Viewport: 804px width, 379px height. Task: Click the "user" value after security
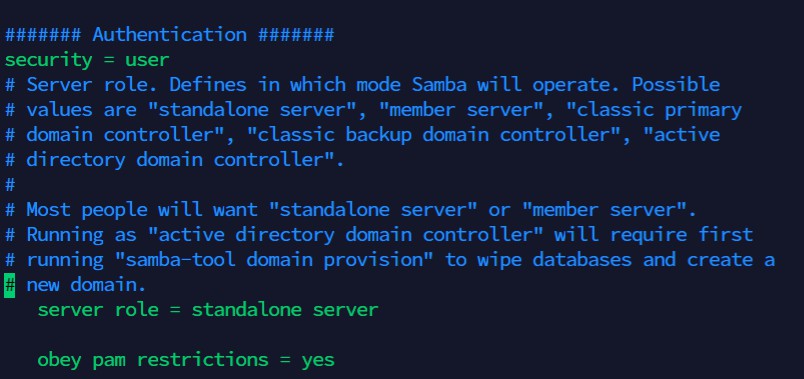pos(148,60)
